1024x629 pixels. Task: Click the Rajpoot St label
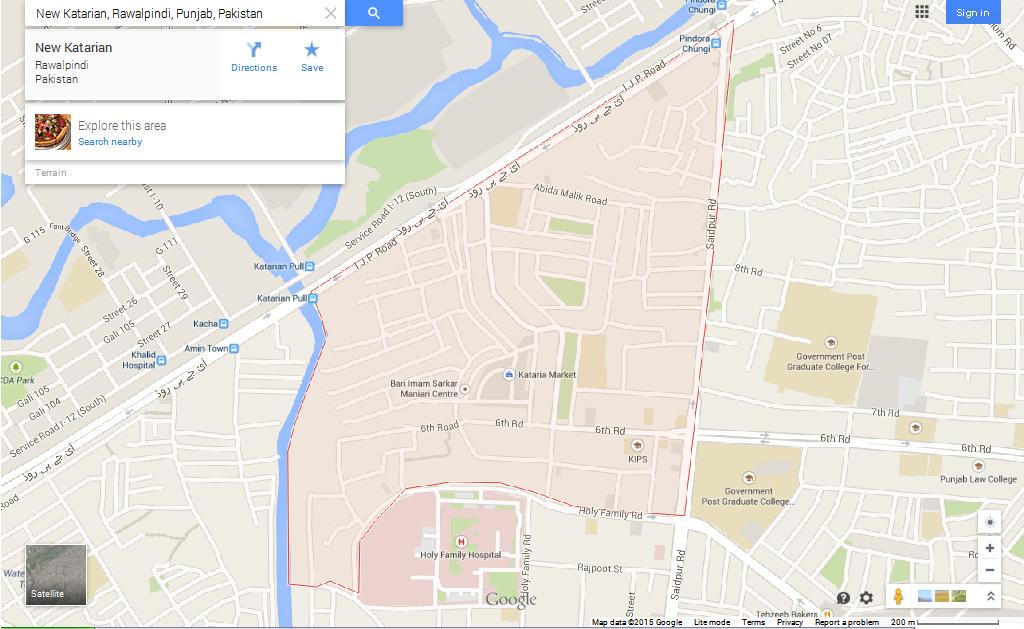600,568
